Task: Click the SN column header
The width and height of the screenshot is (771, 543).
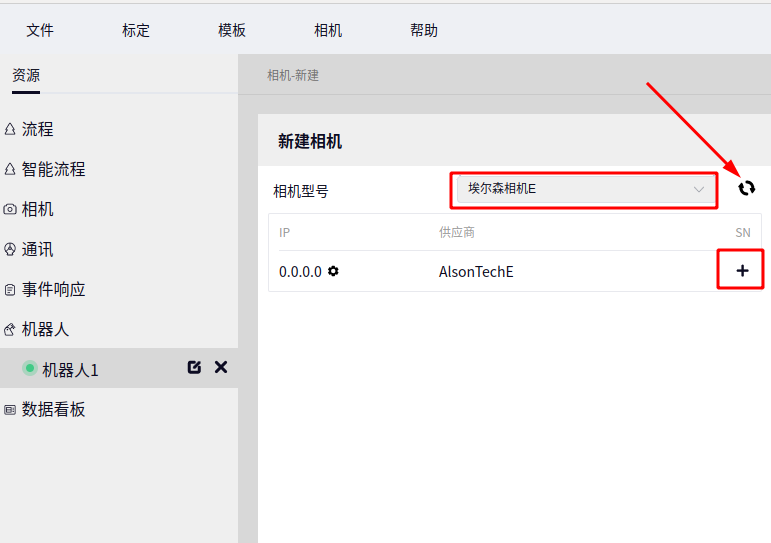Action: tap(743, 233)
